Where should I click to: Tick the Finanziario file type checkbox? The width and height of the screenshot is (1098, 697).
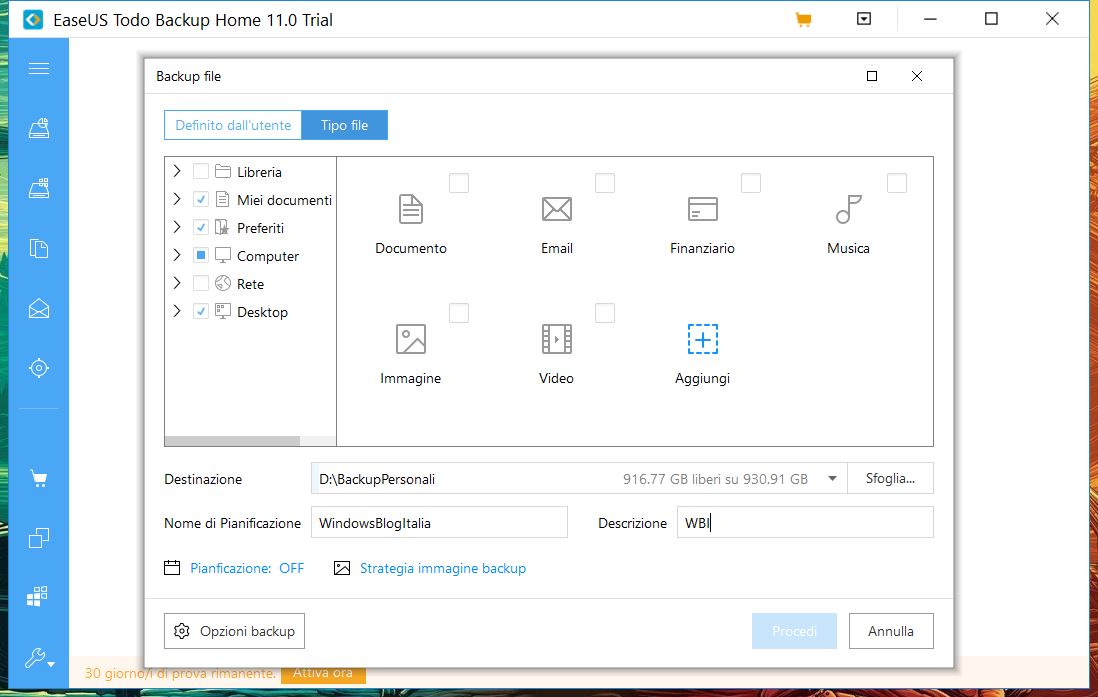751,183
